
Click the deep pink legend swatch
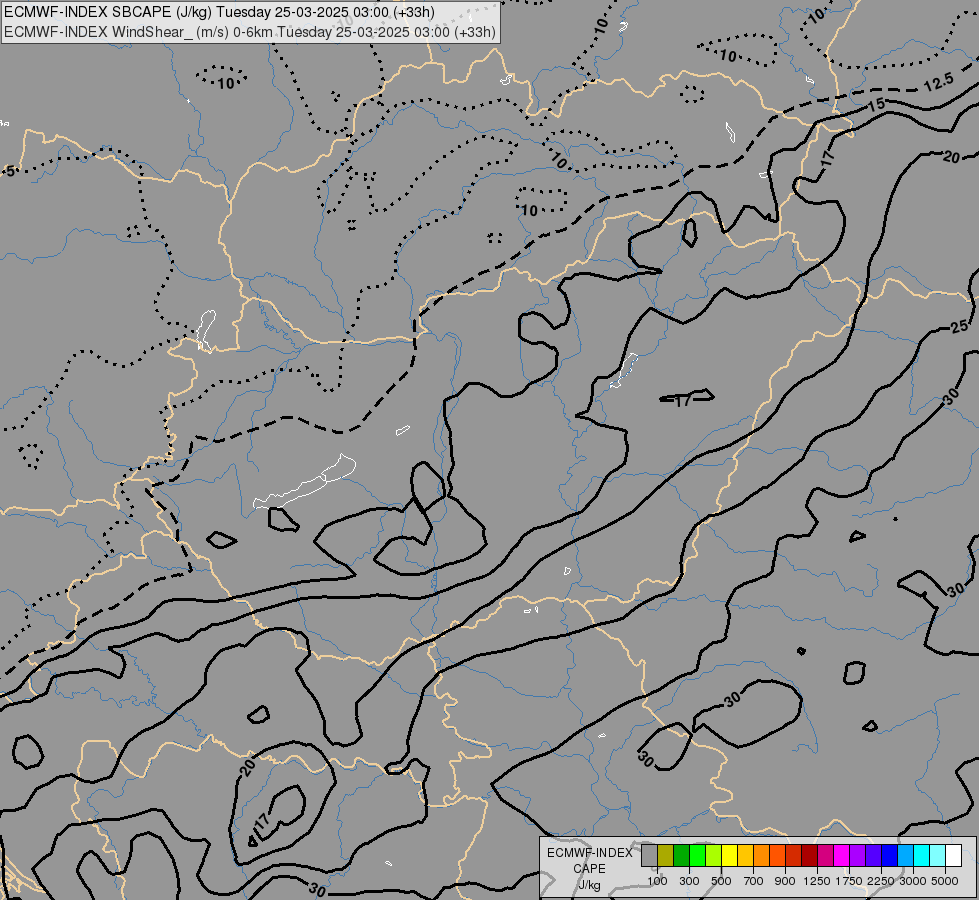tap(825, 856)
